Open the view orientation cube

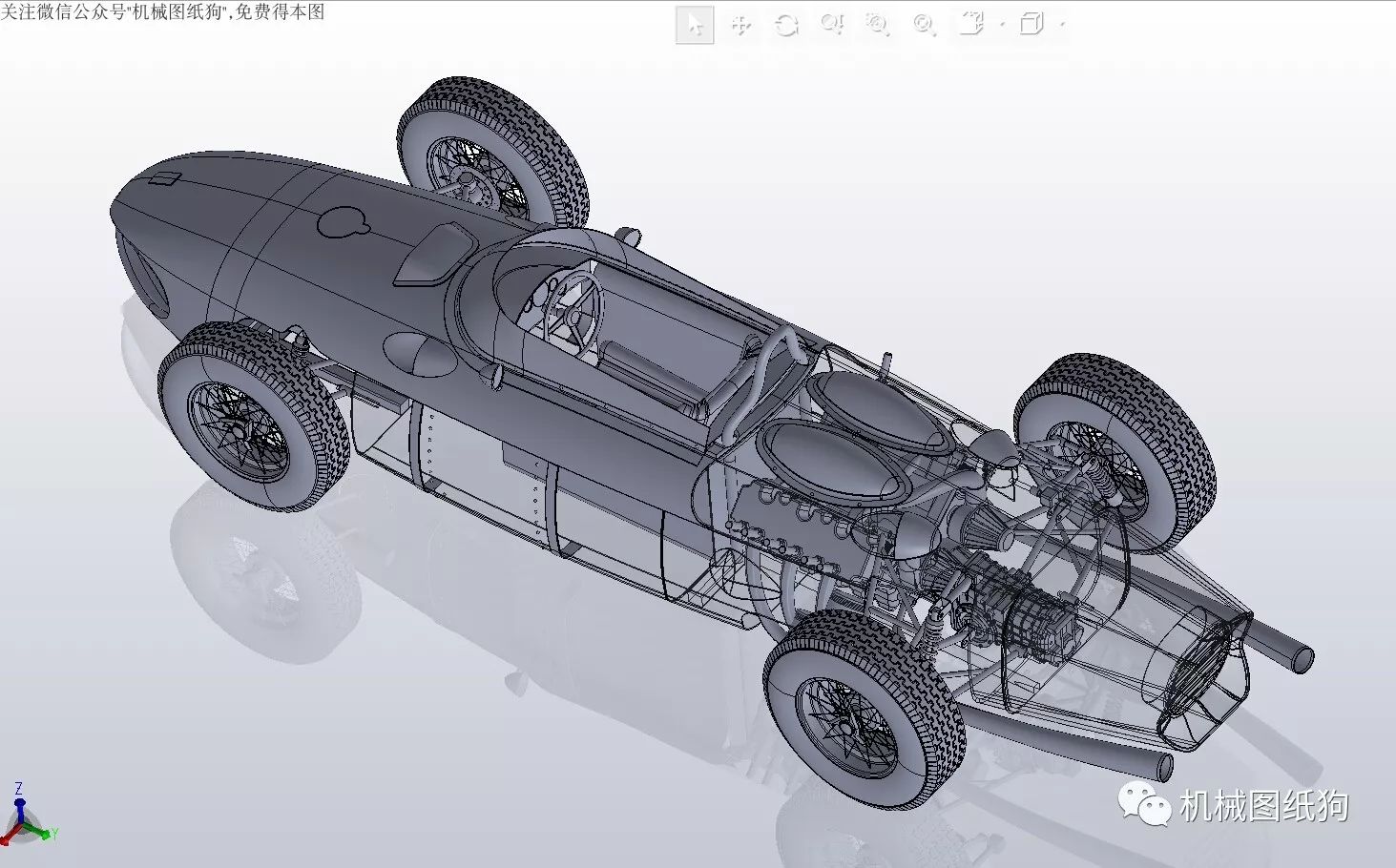(971, 24)
